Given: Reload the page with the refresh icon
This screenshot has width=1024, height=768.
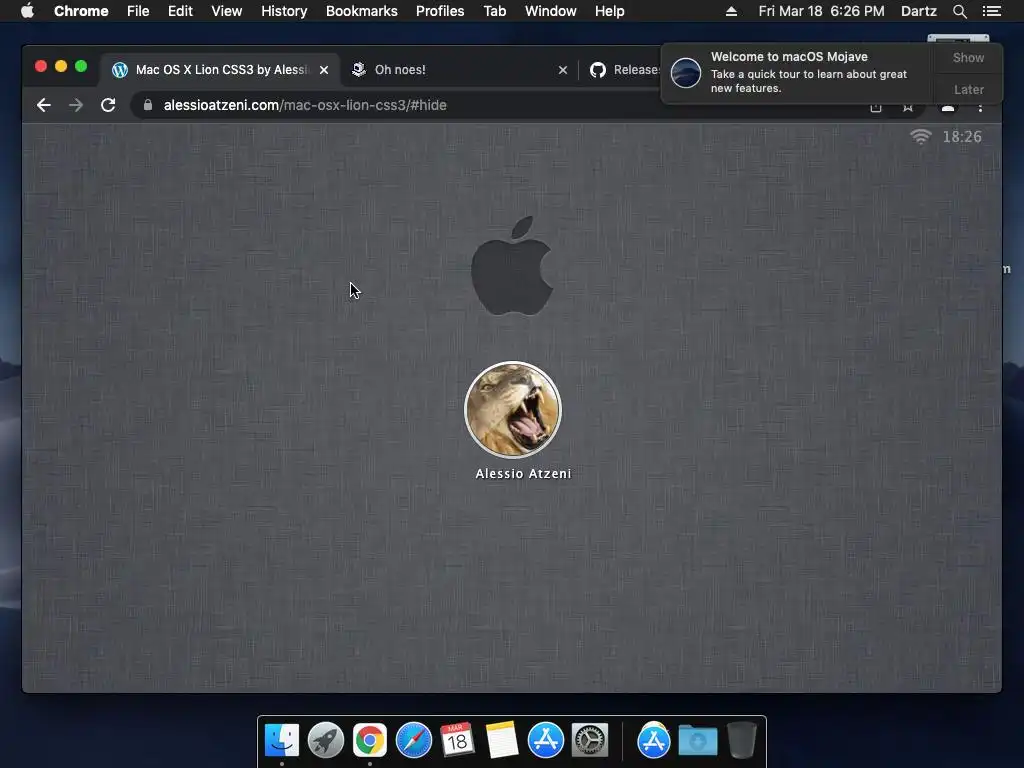Looking at the screenshot, I should (x=108, y=105).
